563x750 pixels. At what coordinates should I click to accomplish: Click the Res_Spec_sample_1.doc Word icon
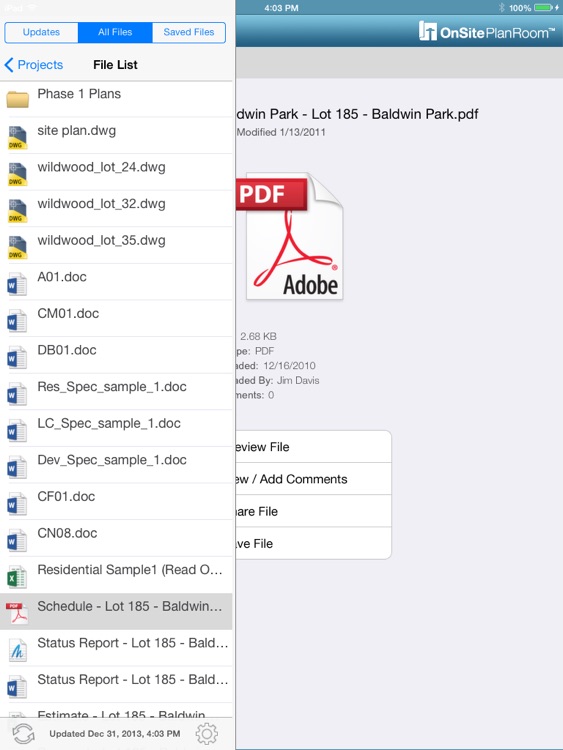(x=17, y=394)
